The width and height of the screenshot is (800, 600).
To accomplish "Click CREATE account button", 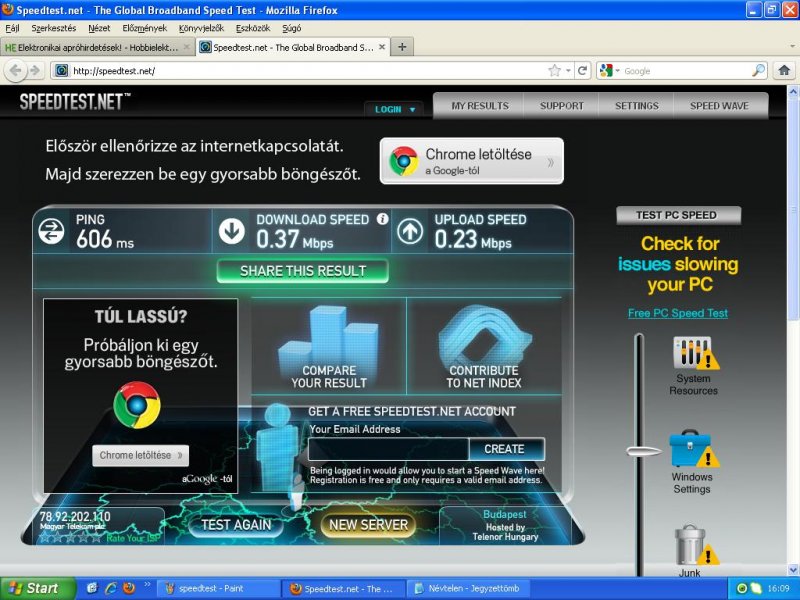I will click(x=507, y=449).
